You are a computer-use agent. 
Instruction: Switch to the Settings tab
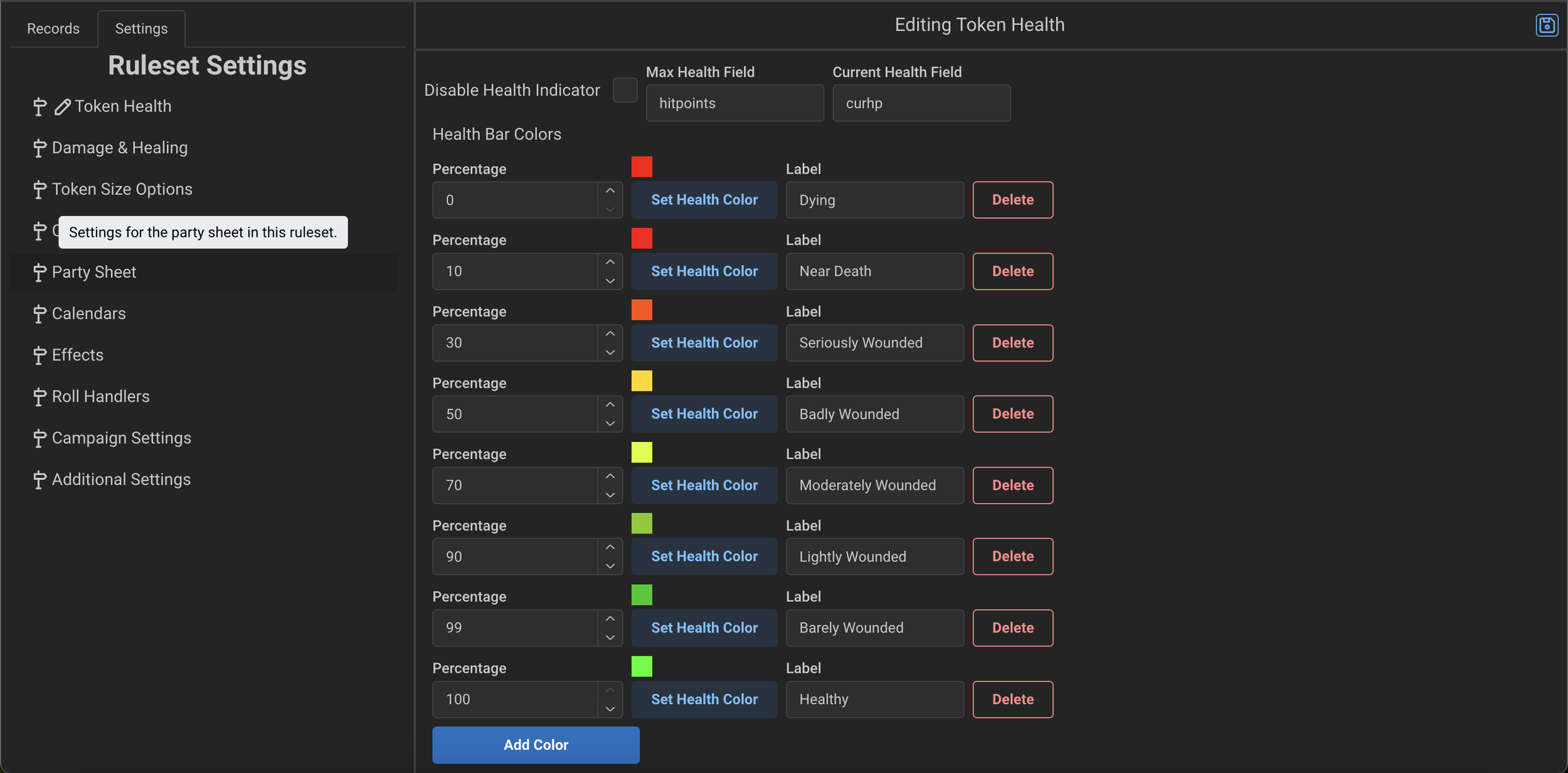(141, 28)
